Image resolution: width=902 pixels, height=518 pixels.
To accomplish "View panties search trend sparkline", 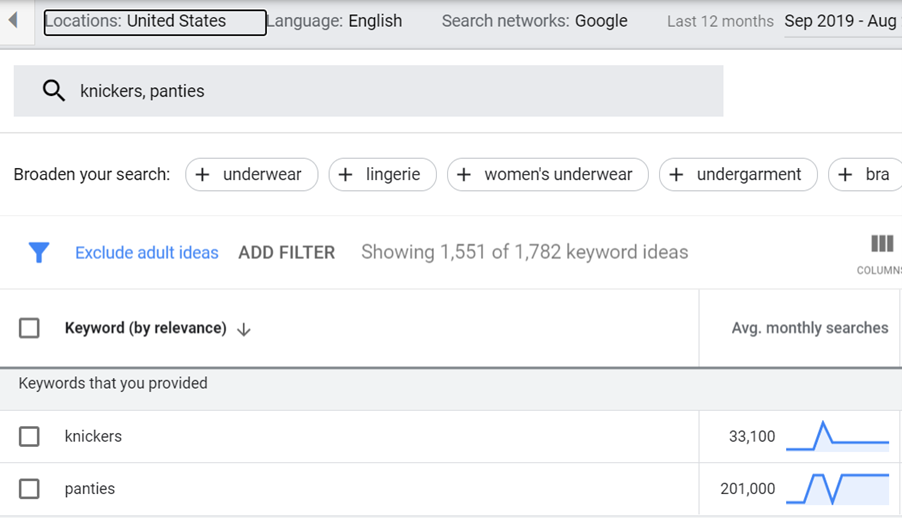I will pyautogui.click(x=838, y=489).
